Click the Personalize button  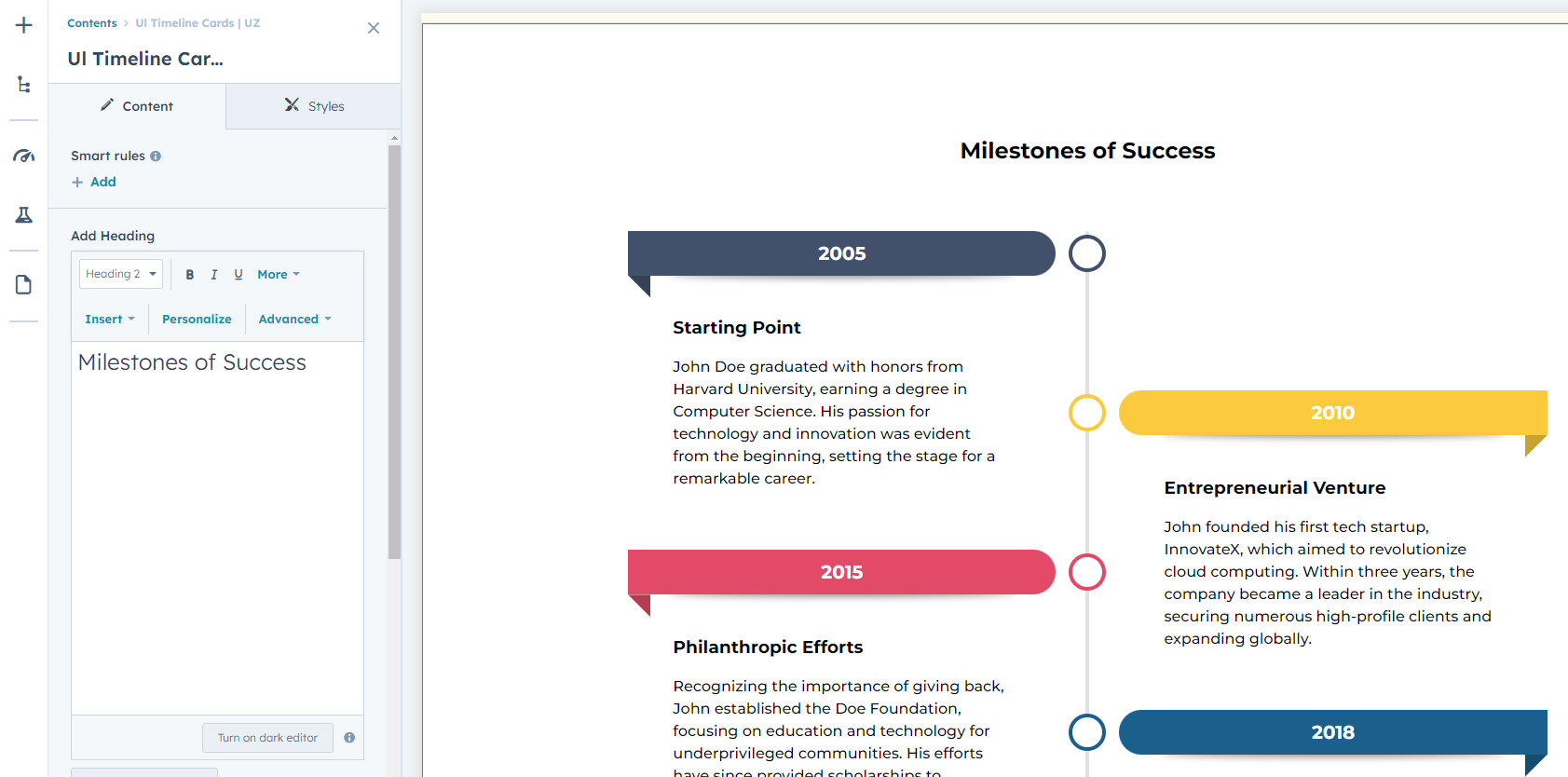[197, 320]
